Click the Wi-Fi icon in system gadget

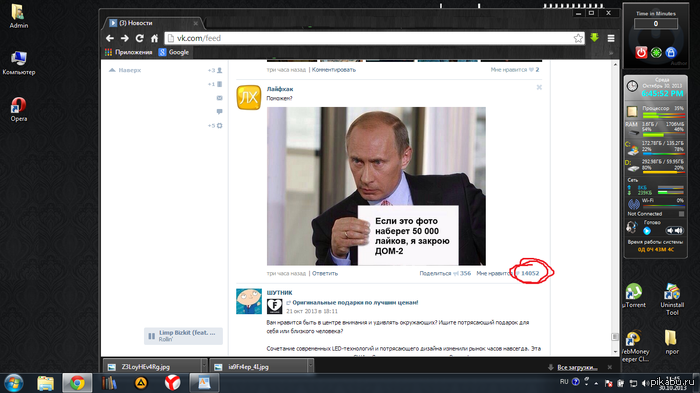tap(633, 204)
